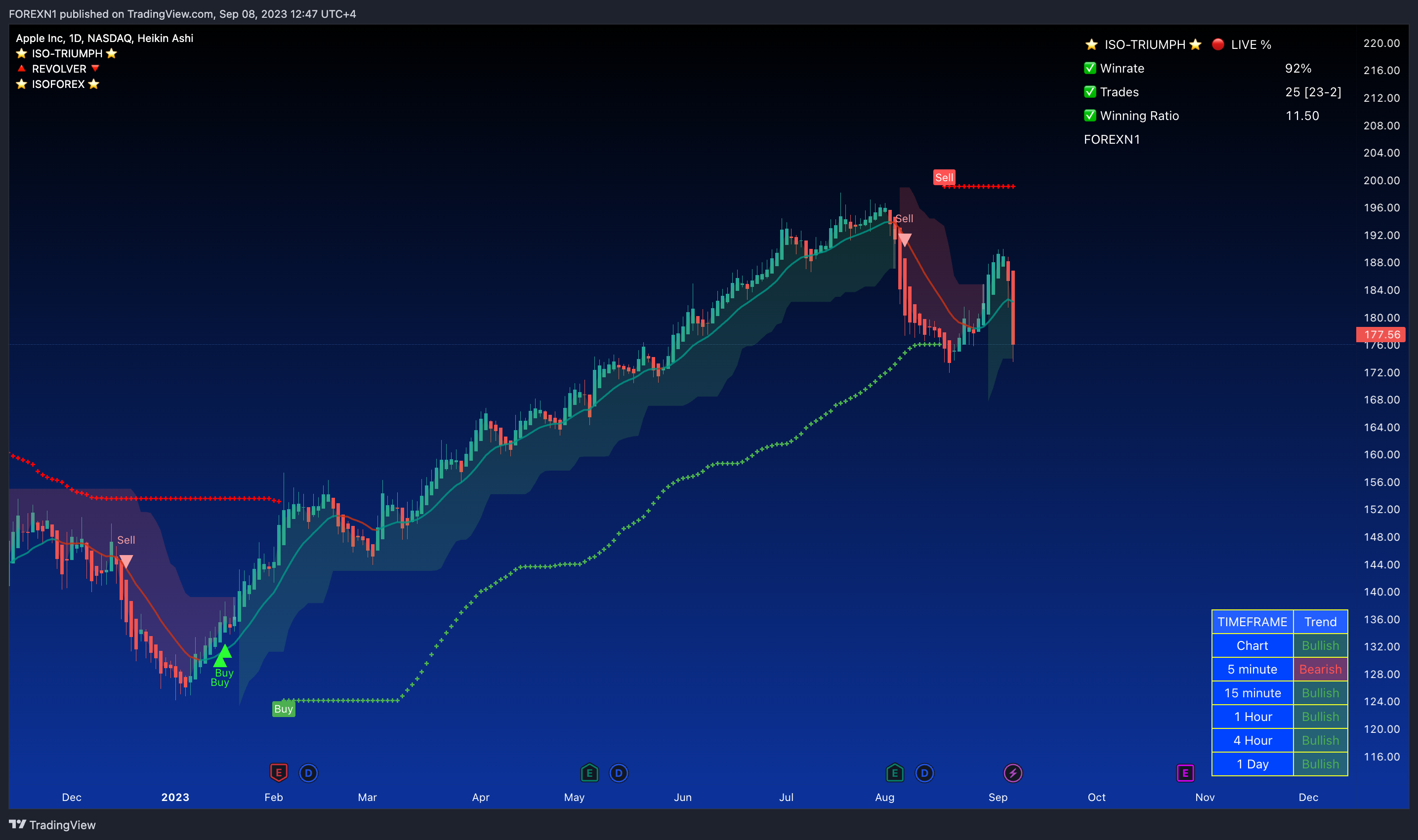Click the magenta upcoming earnings marker near Nov
The height and width of the screenshot is (840, 1418).
tap(1185, 773)
